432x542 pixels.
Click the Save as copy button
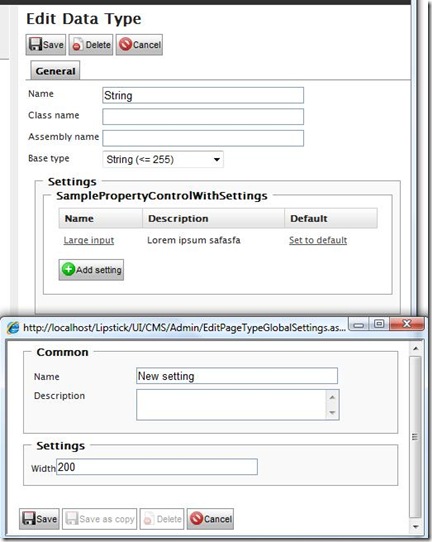coord(100,519)
